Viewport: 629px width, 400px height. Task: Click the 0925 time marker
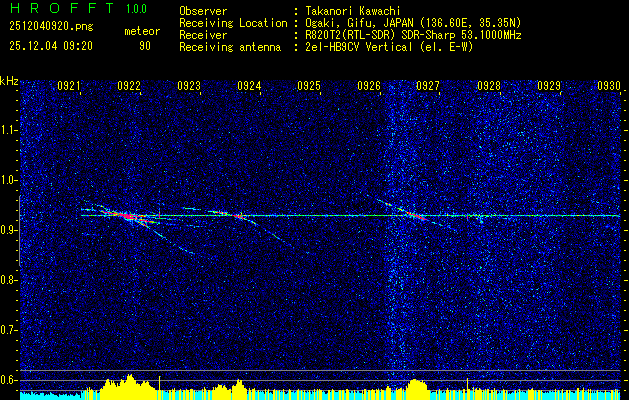coord(309,85)
